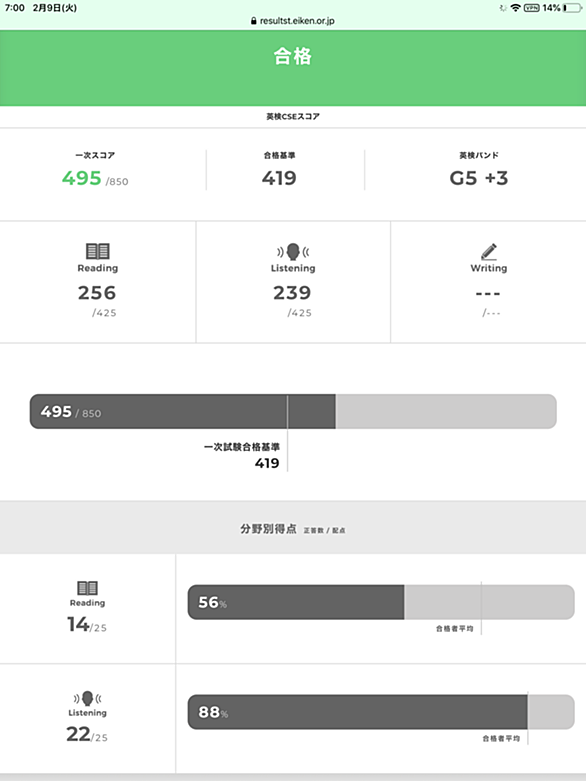Click the 495/850 total score progress bar
The height and width of the screenshot is (781, 586).
(293, 411)
